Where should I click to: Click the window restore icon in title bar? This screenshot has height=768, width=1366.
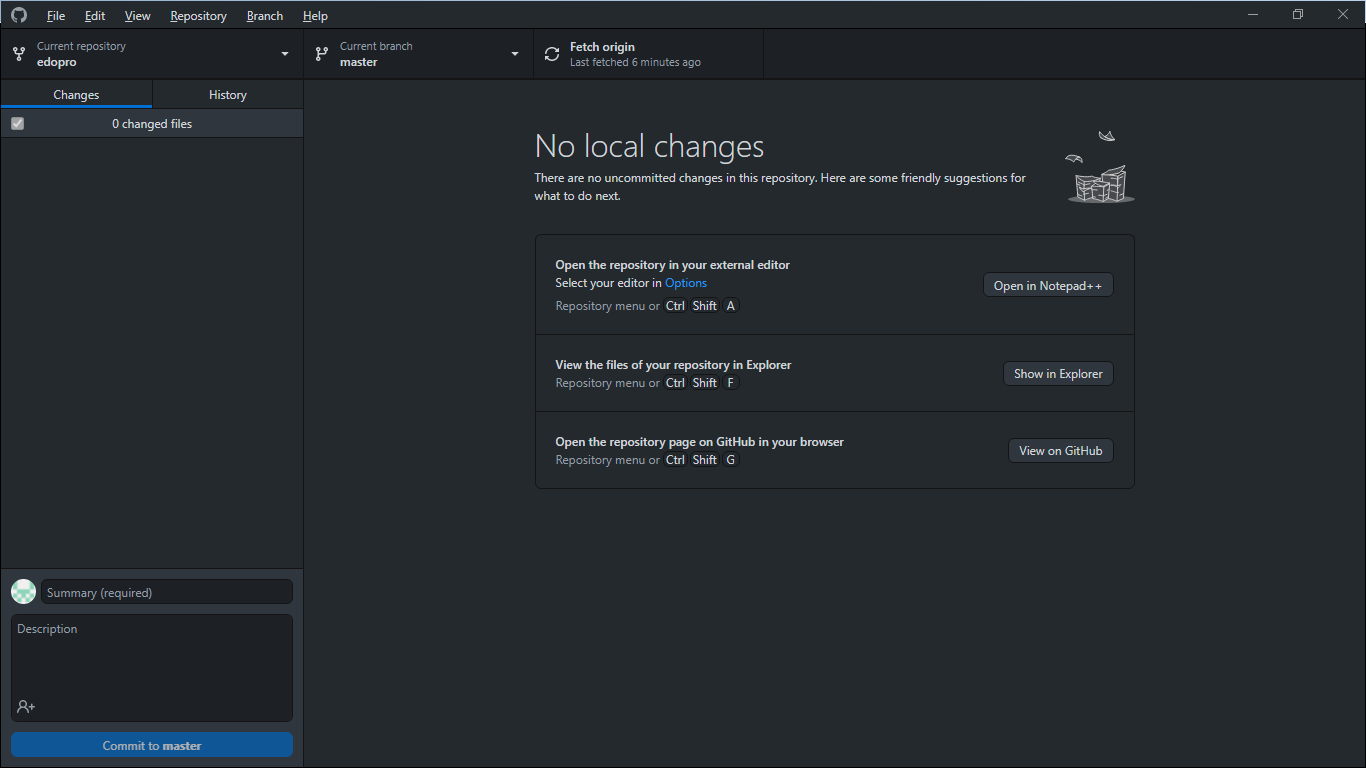click(1297, 14)
